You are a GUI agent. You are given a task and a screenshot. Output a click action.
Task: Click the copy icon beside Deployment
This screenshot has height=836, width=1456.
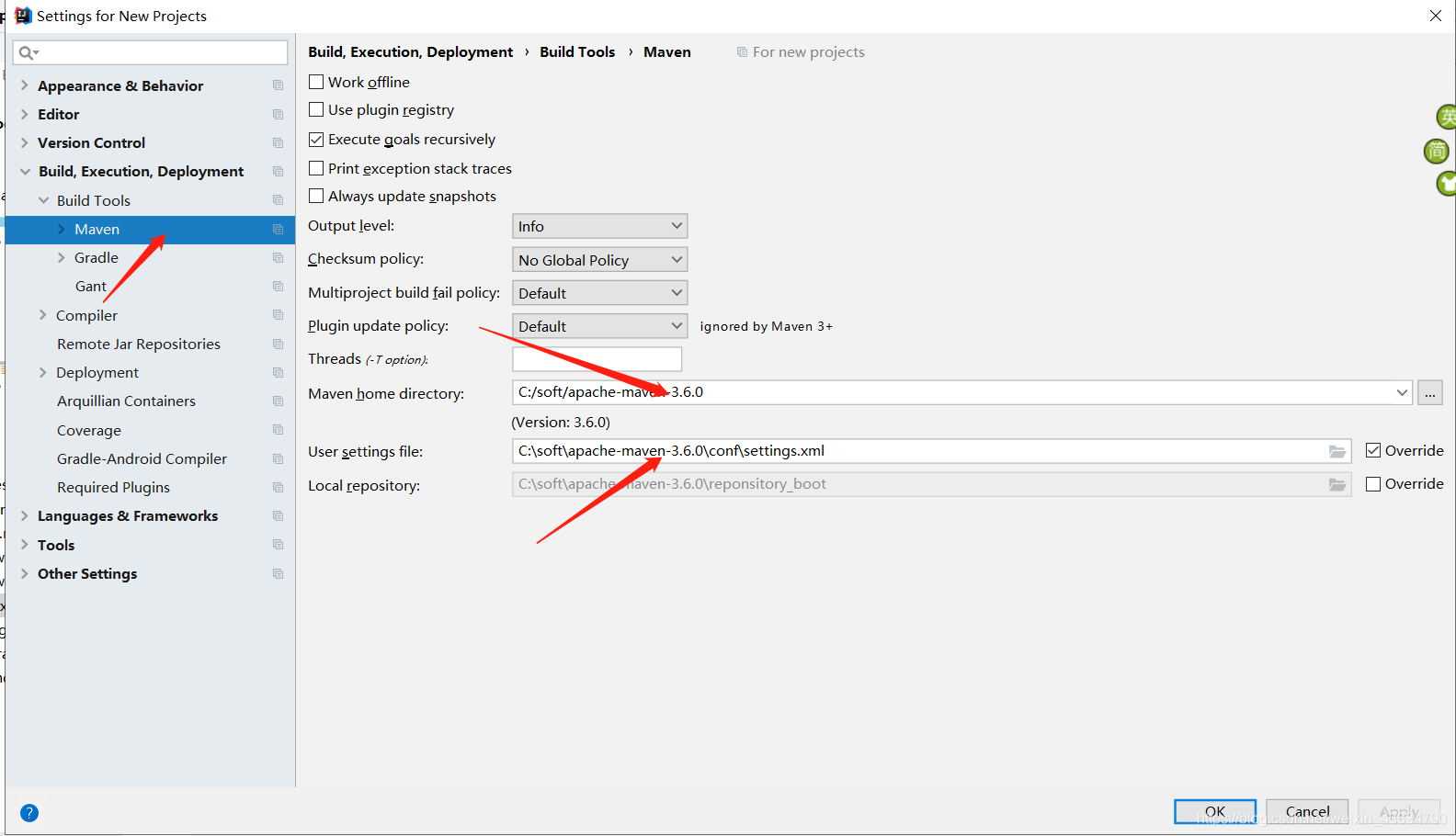coord(278,372)
